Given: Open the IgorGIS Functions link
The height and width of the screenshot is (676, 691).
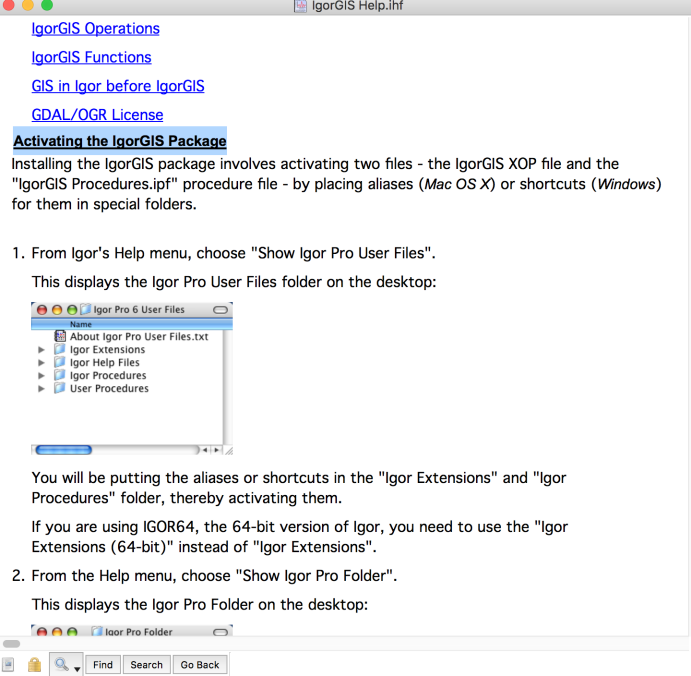Looking at the screenshot, I should 91,57.
